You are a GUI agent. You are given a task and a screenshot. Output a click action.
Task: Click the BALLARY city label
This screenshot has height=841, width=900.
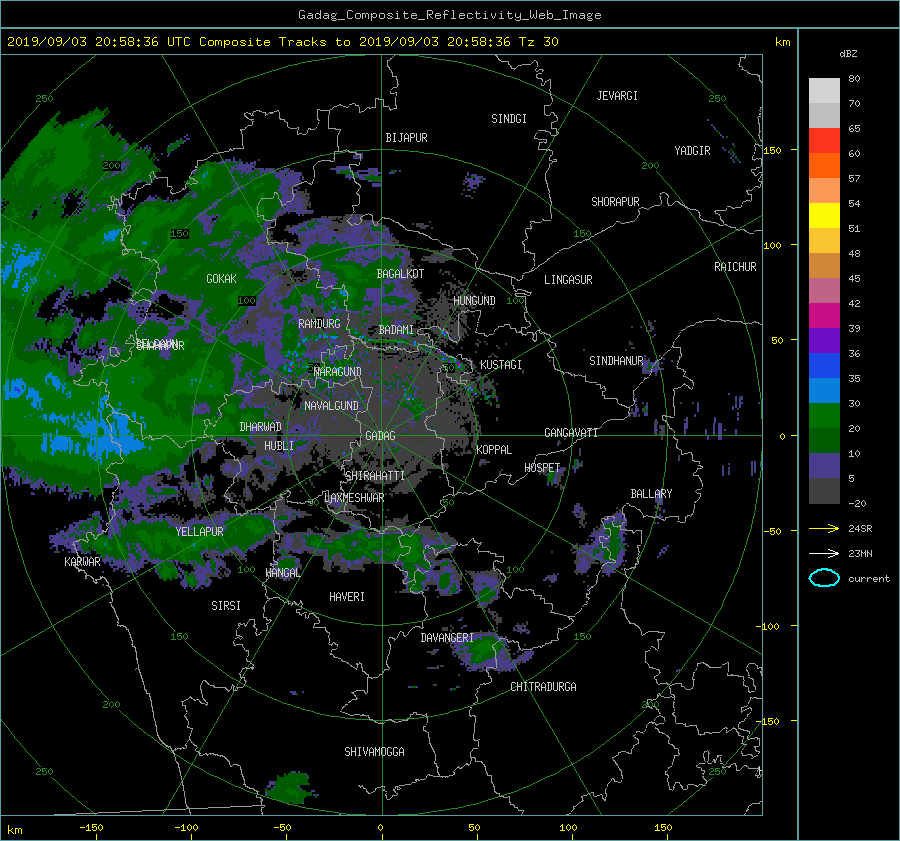(x=651, y=494)
